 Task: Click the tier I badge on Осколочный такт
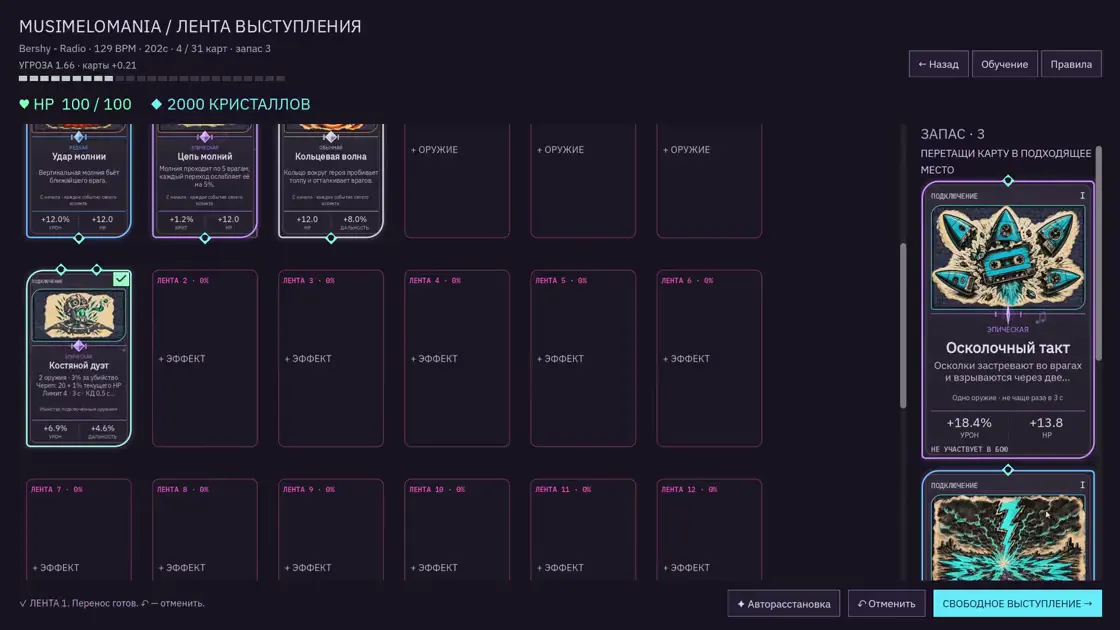1082,196
